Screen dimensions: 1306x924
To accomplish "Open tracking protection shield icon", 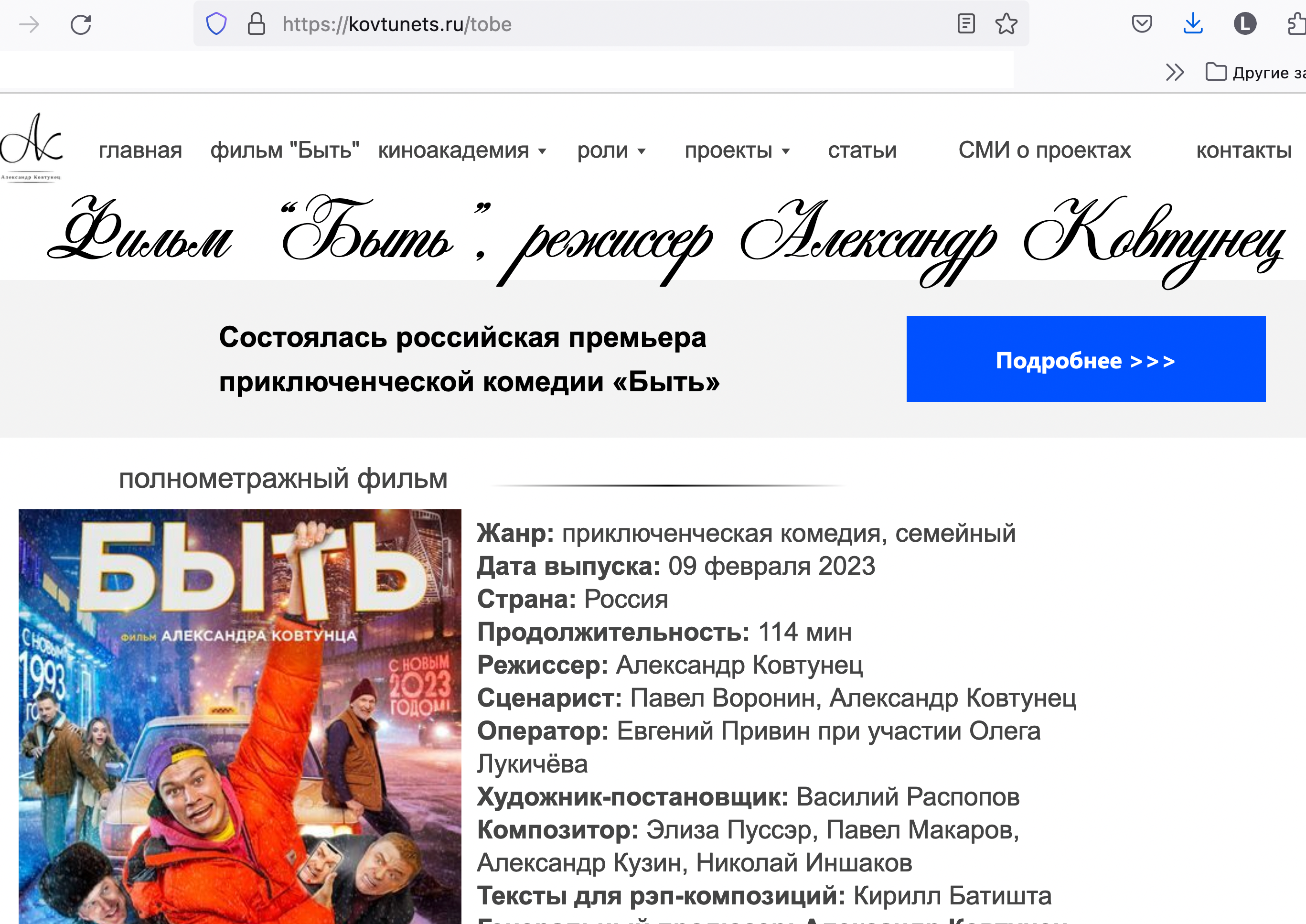I will tap(216, 24).
